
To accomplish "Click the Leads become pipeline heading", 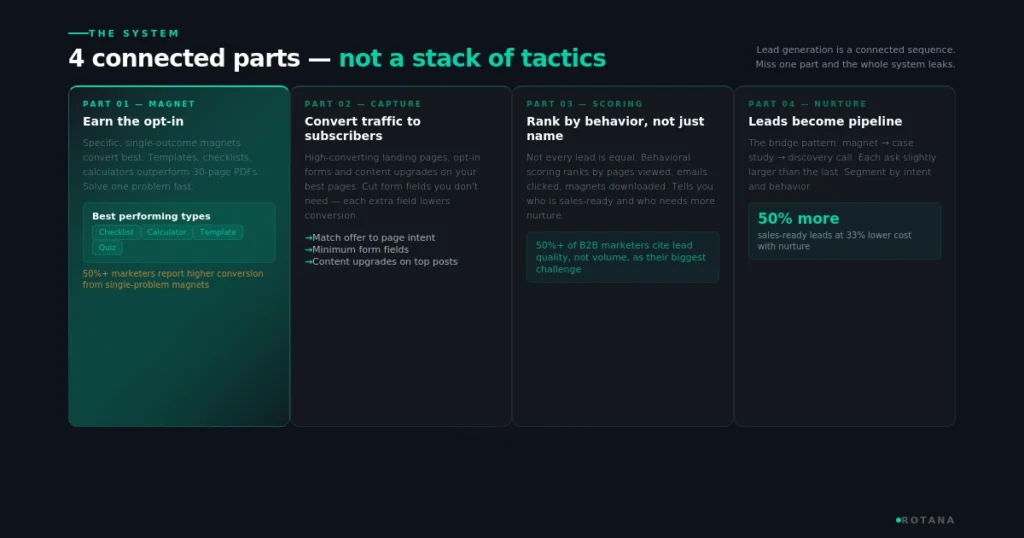I will [825, 121].
